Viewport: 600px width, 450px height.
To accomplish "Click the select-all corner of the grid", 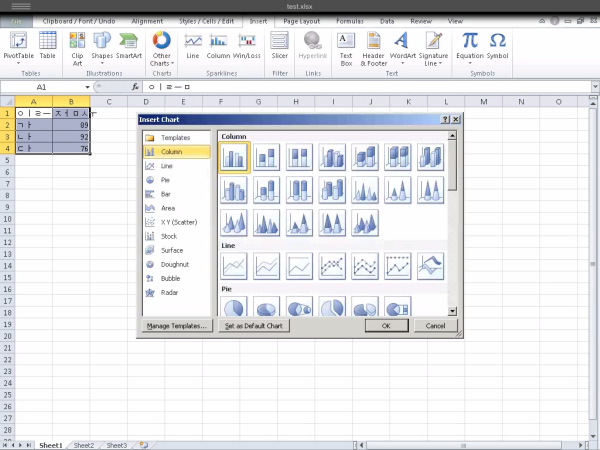I will 7,102.
